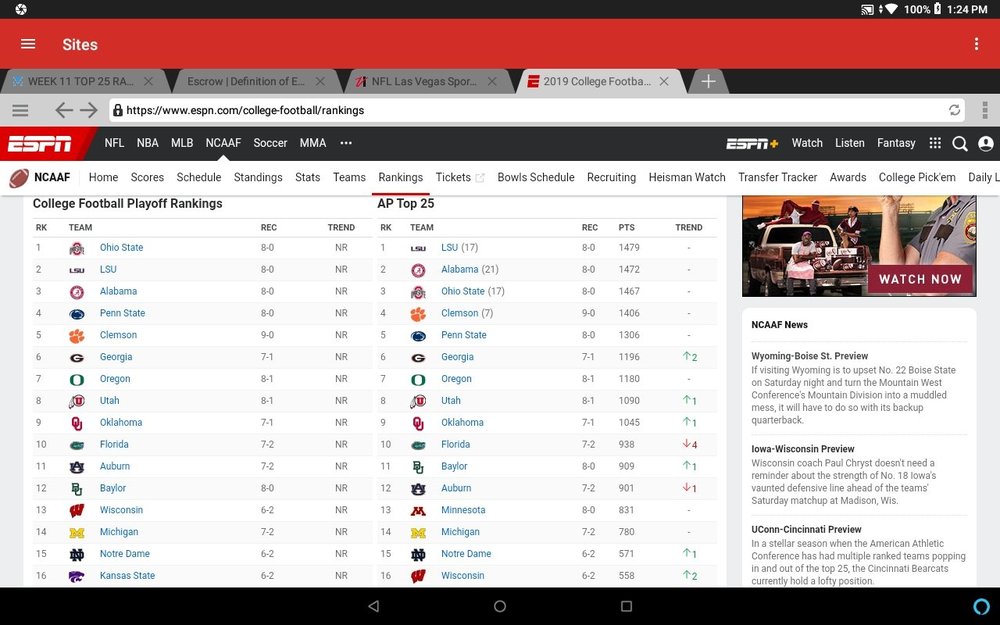Click the ESPN logo
Screen dimensions: 1000x625
[x=40, y=143]
